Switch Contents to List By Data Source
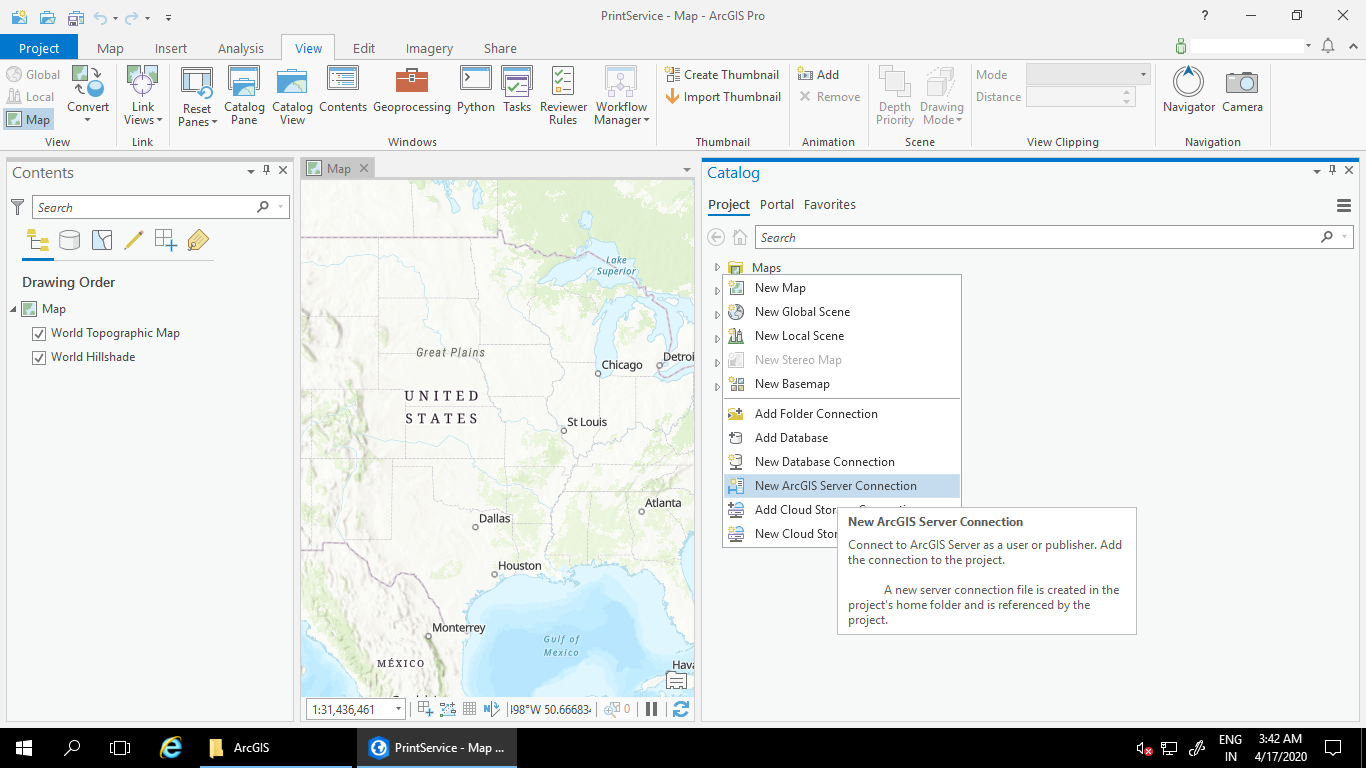Viewport: 1366px width, 768px height. tap(67, 240)
